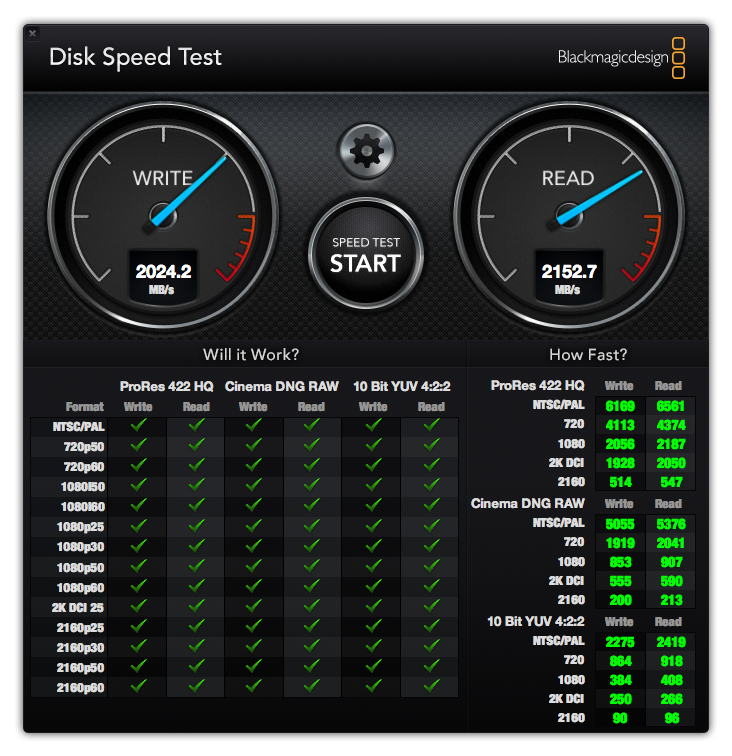Image resolution: width=732 pixels, height=756 pixels.
Task: Click the ProRes 422 HQ Write checkmark for NTSC/PAL
Action: tap(138, 425)
